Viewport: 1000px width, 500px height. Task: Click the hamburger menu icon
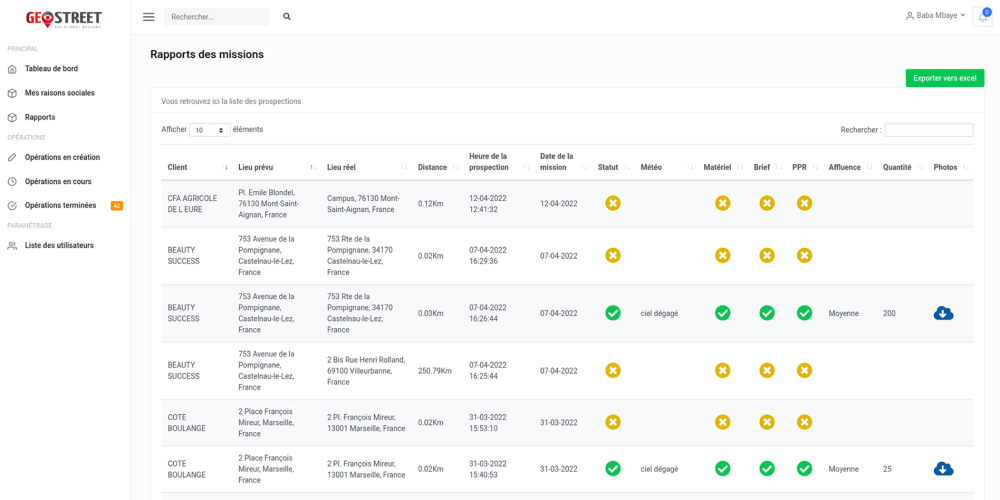pyautogui.click(x=148, y=17)
